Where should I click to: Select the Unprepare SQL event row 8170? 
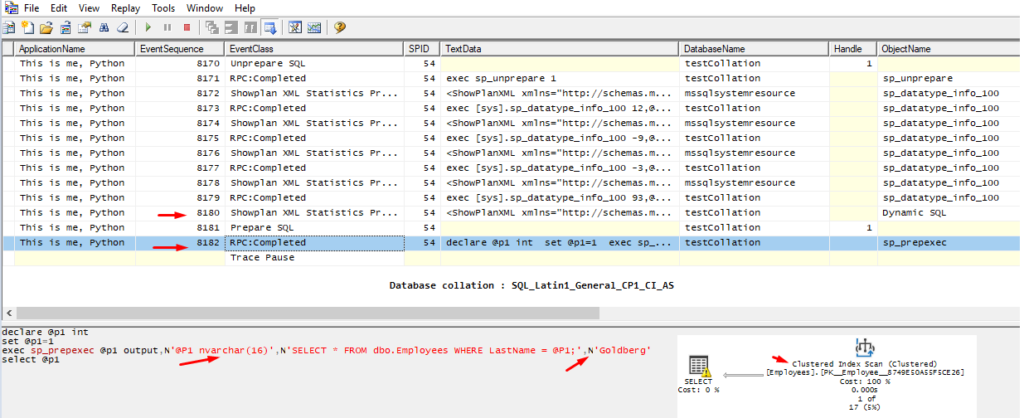click(511, 64)
